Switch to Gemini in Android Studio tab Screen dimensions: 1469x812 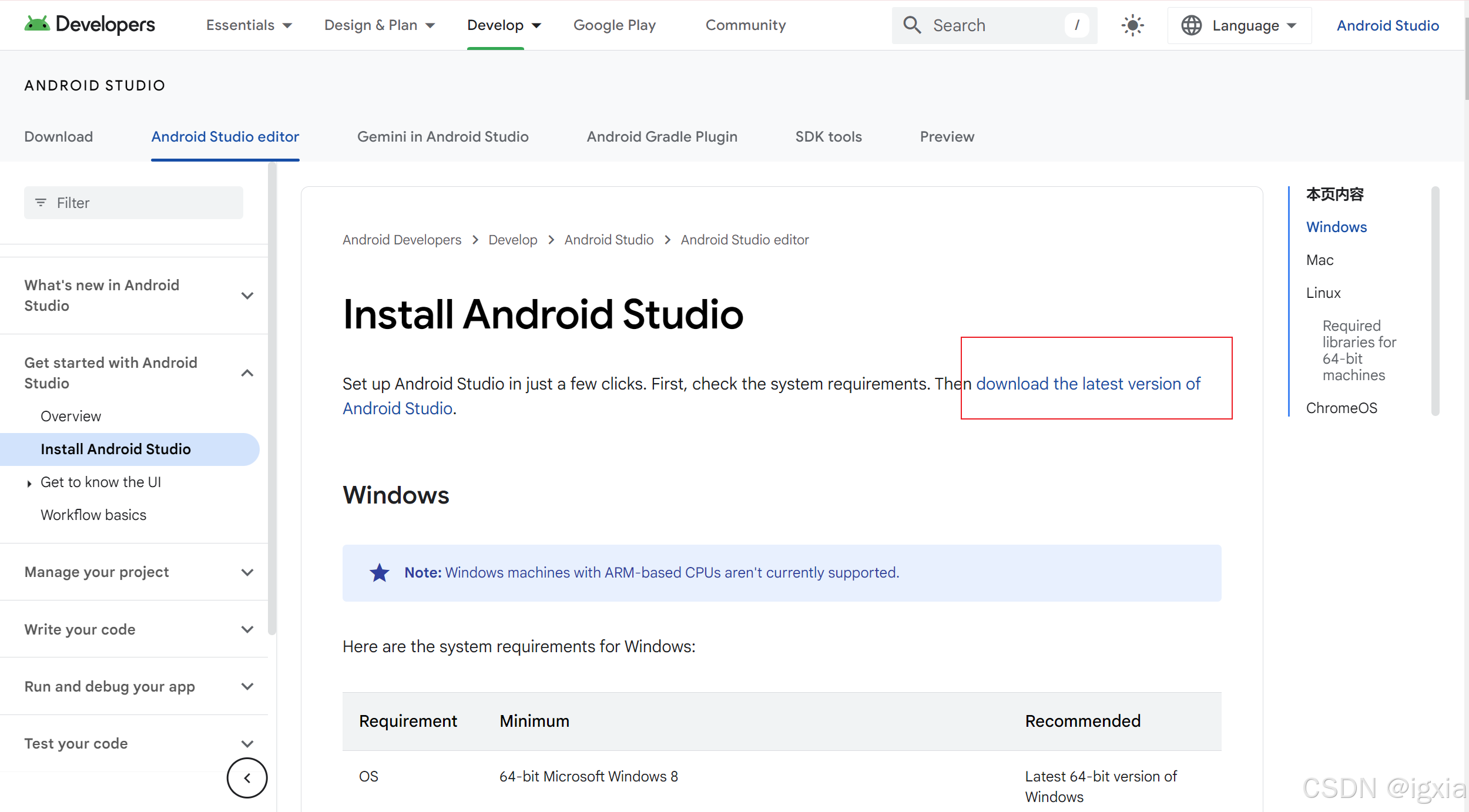pos(443,136)
